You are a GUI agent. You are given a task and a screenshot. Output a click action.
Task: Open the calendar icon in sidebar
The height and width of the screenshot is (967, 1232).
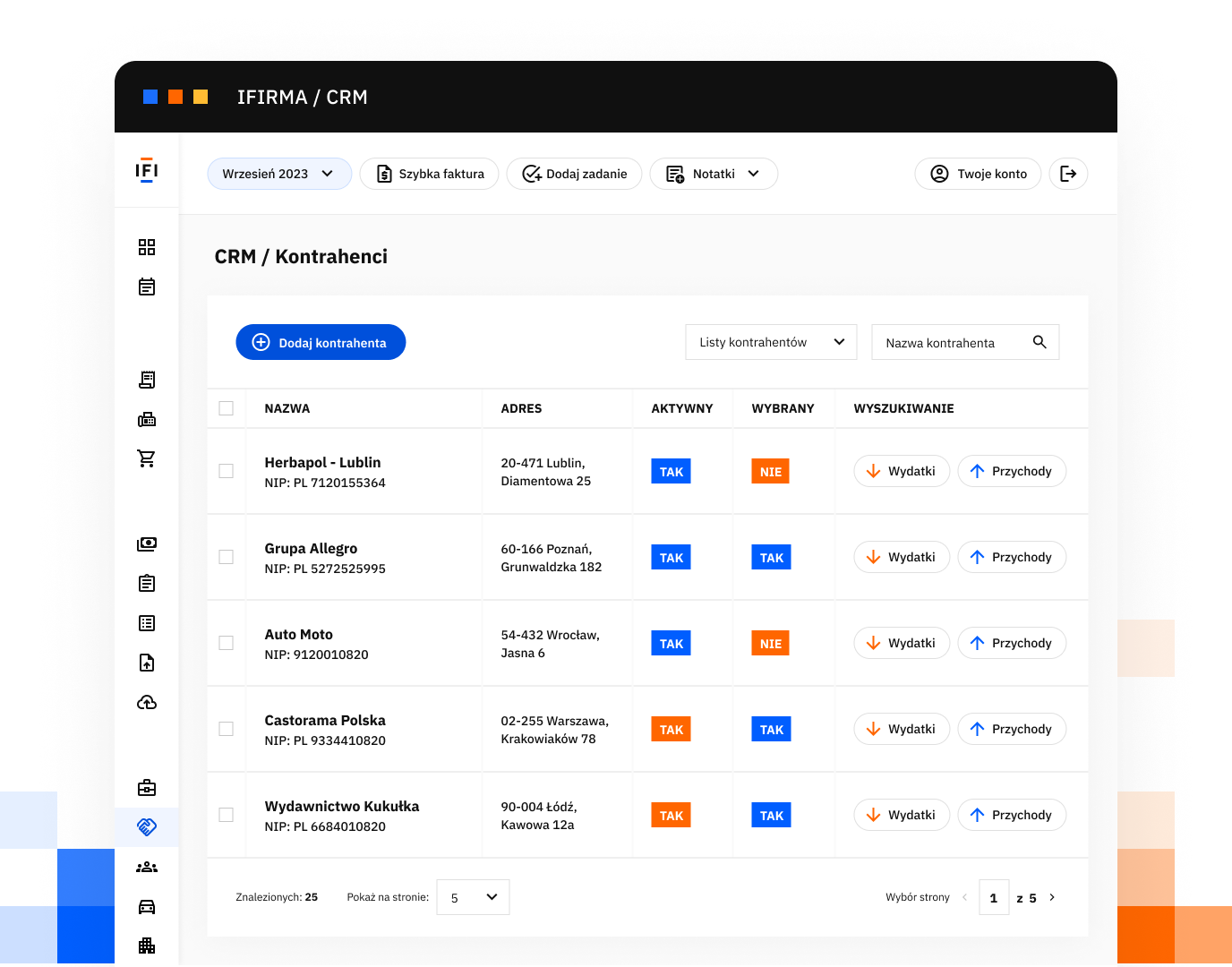coord(147,287)
